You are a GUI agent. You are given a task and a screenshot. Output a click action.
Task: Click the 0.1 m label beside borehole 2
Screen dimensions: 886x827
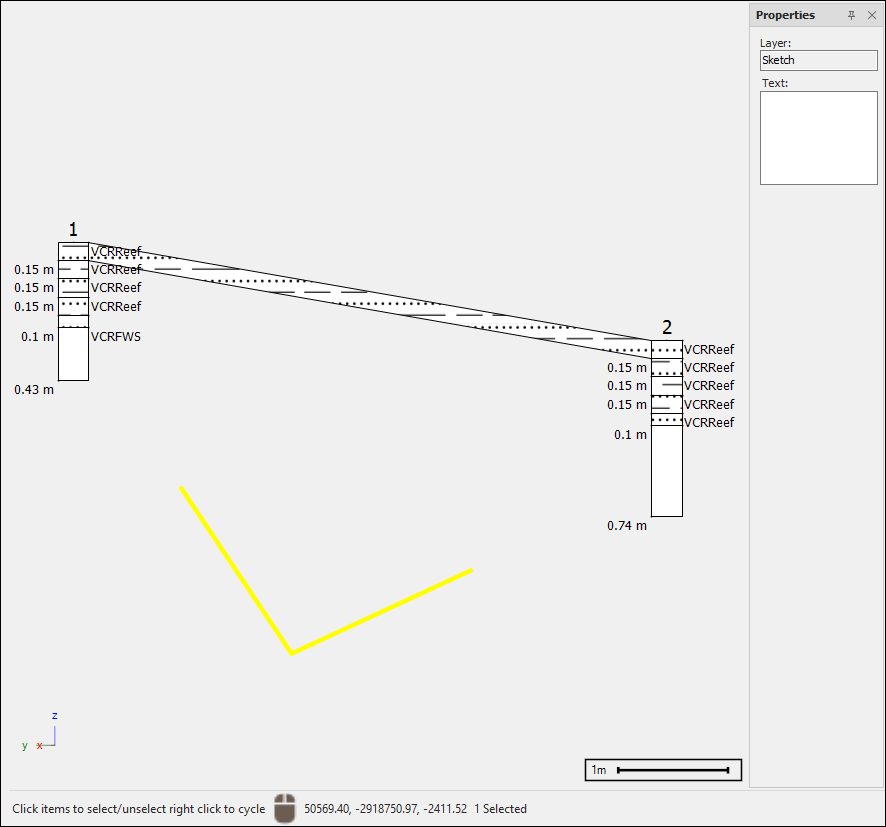click(x=630, y=435)
